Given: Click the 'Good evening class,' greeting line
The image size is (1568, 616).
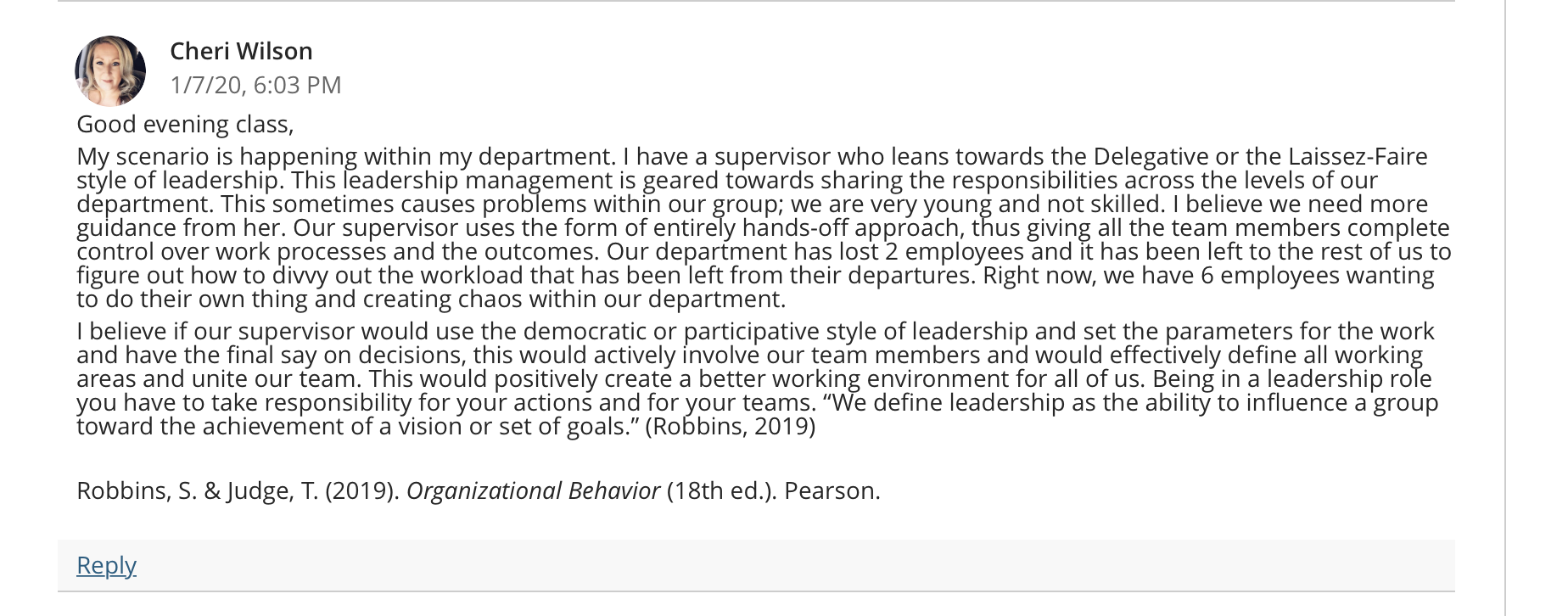Looking at the screenshot, I should click(x=185, y=124).
